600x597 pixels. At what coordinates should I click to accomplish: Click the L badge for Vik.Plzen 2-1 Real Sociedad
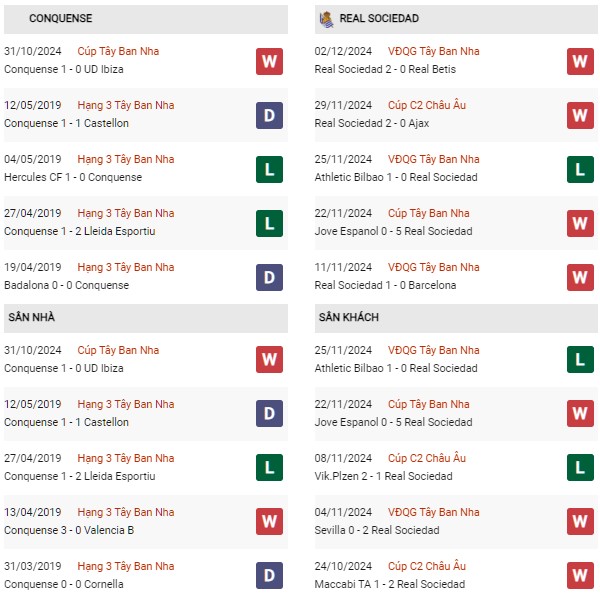pos(580,467)
